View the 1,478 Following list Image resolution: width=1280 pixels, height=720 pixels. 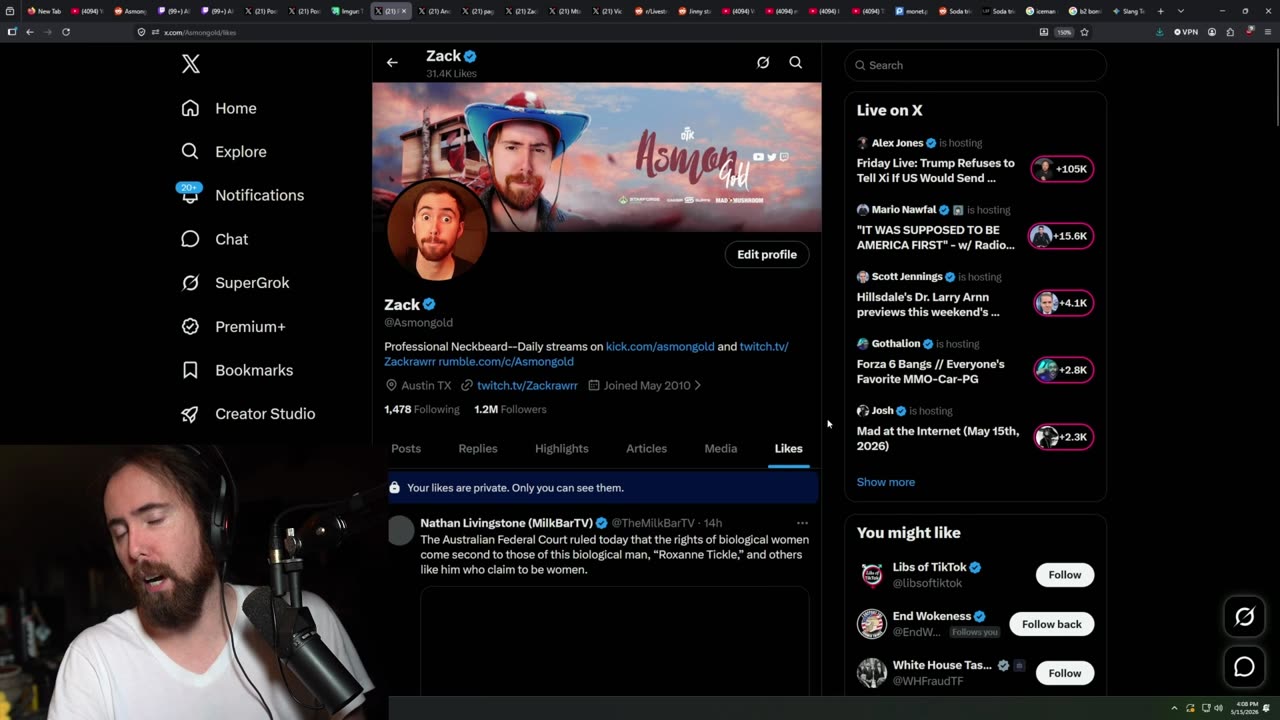422,410
